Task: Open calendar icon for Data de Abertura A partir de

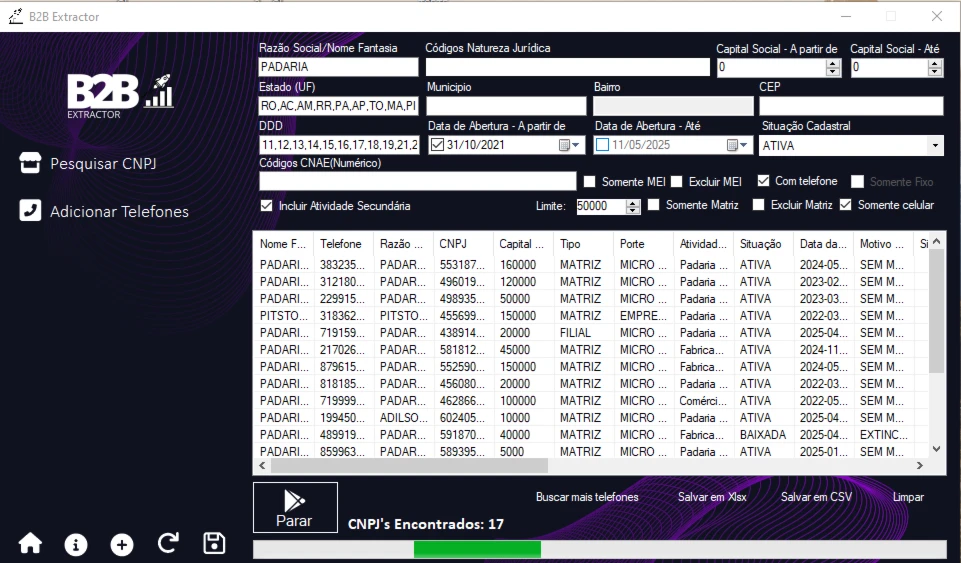Action: tap(569, 145)
